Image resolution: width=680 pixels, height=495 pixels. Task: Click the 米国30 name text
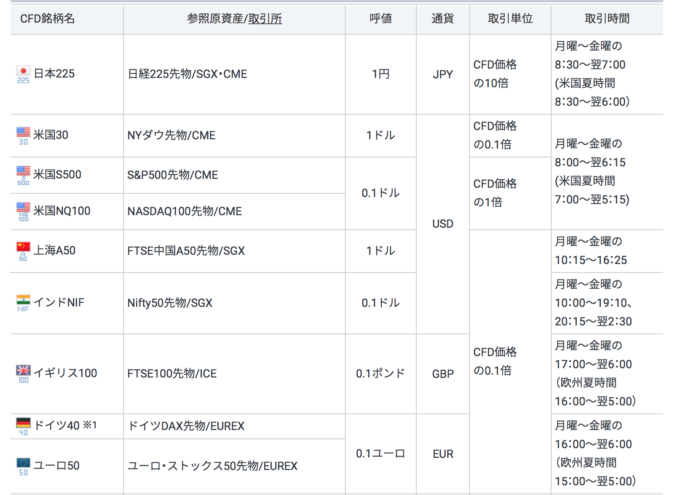(x=51, y=135)
